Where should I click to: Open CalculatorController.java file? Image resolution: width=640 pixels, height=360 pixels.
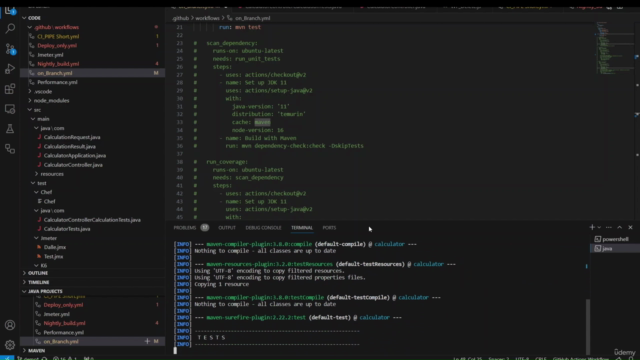[73, 165]
